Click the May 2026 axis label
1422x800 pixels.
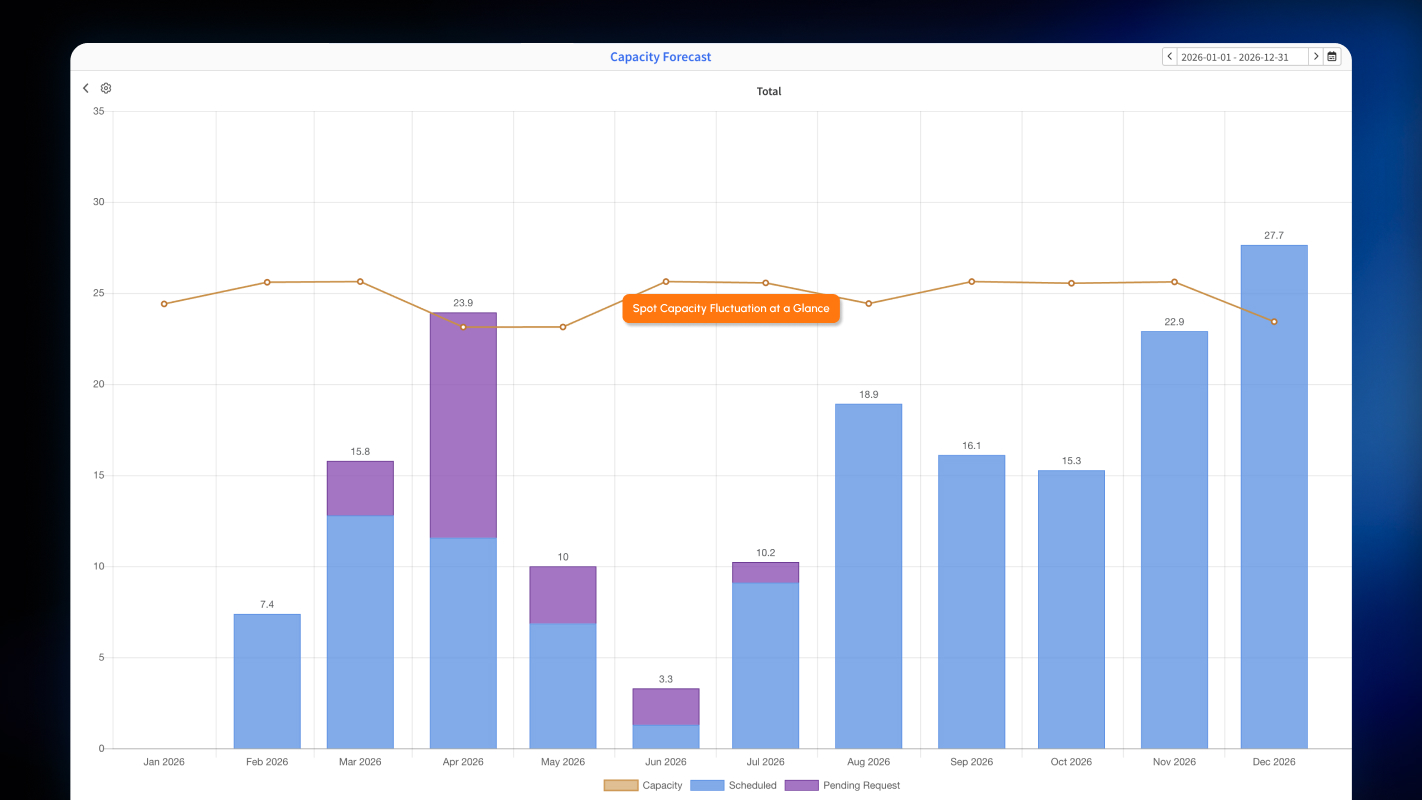click(x=563, y=762)
